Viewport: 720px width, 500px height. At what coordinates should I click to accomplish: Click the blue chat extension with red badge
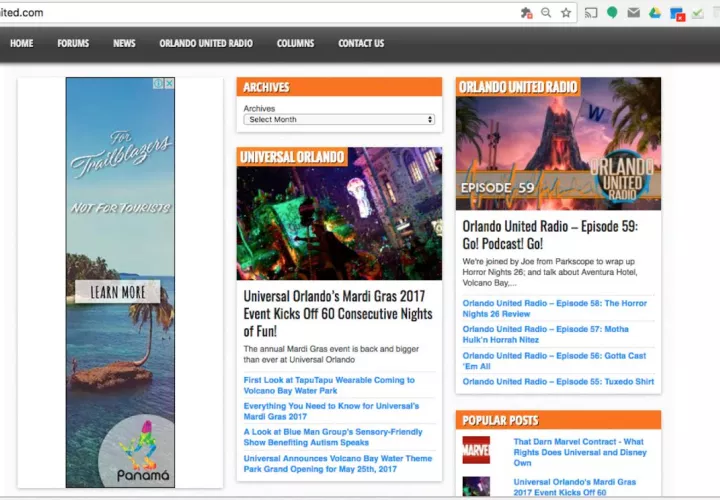[677, 14]
